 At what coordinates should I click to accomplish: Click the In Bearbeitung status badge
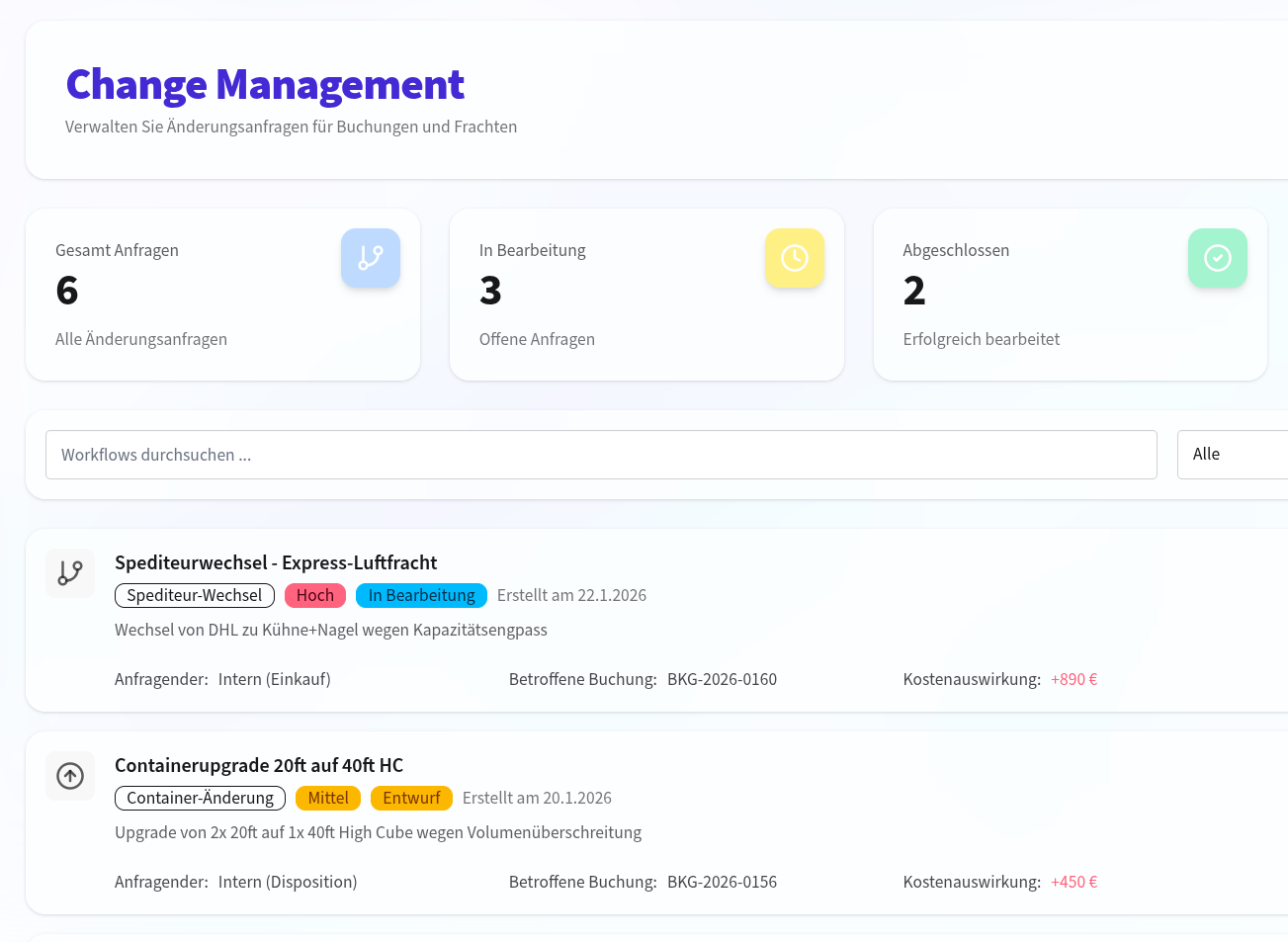tap(421, 595)
